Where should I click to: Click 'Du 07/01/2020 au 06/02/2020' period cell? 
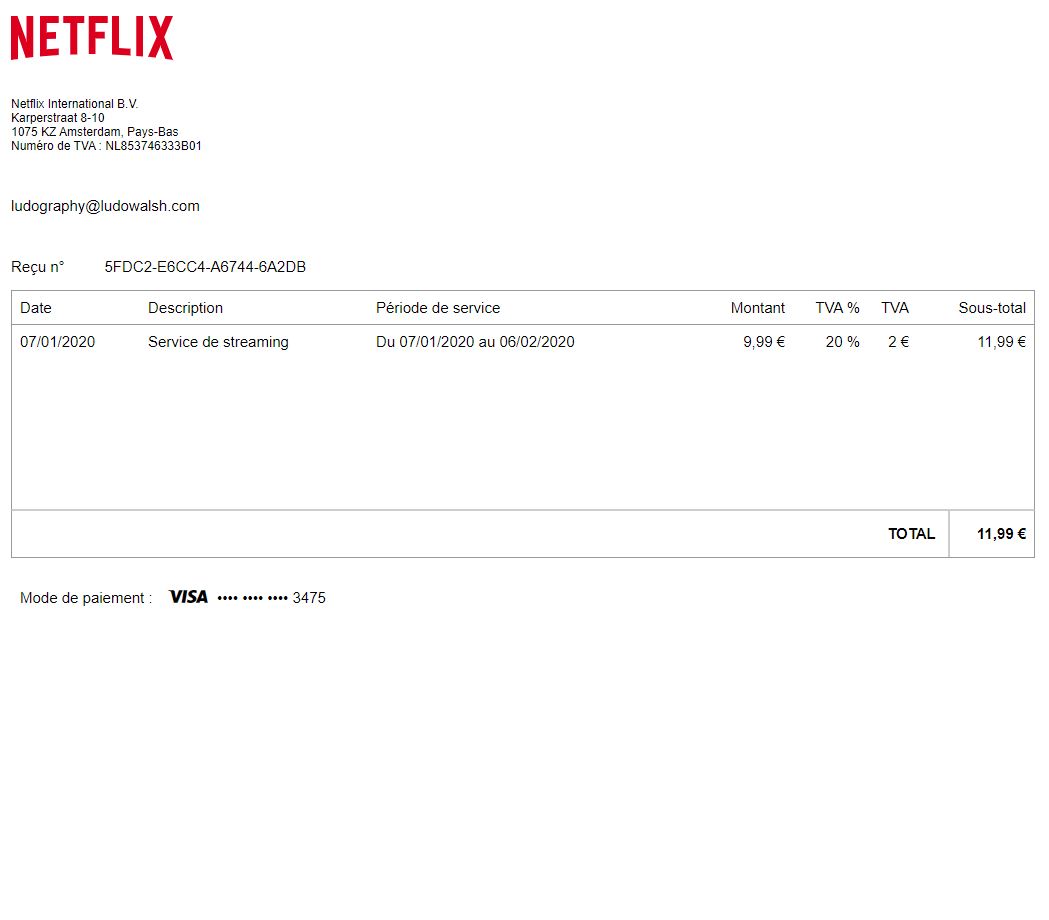(475, 342)
